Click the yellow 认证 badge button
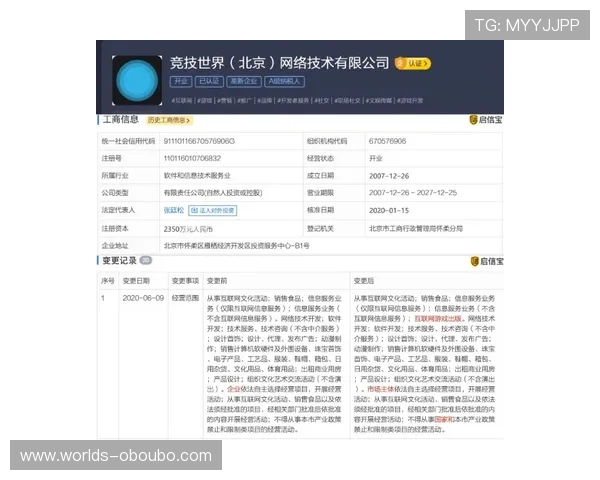This screenshot has width=600, height=480. point(413,63)
